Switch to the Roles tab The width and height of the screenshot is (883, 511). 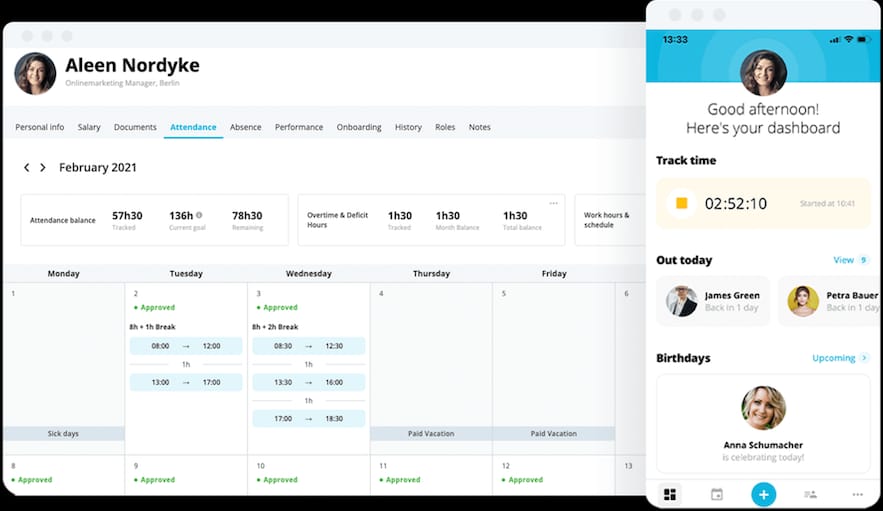pos(445,127)
